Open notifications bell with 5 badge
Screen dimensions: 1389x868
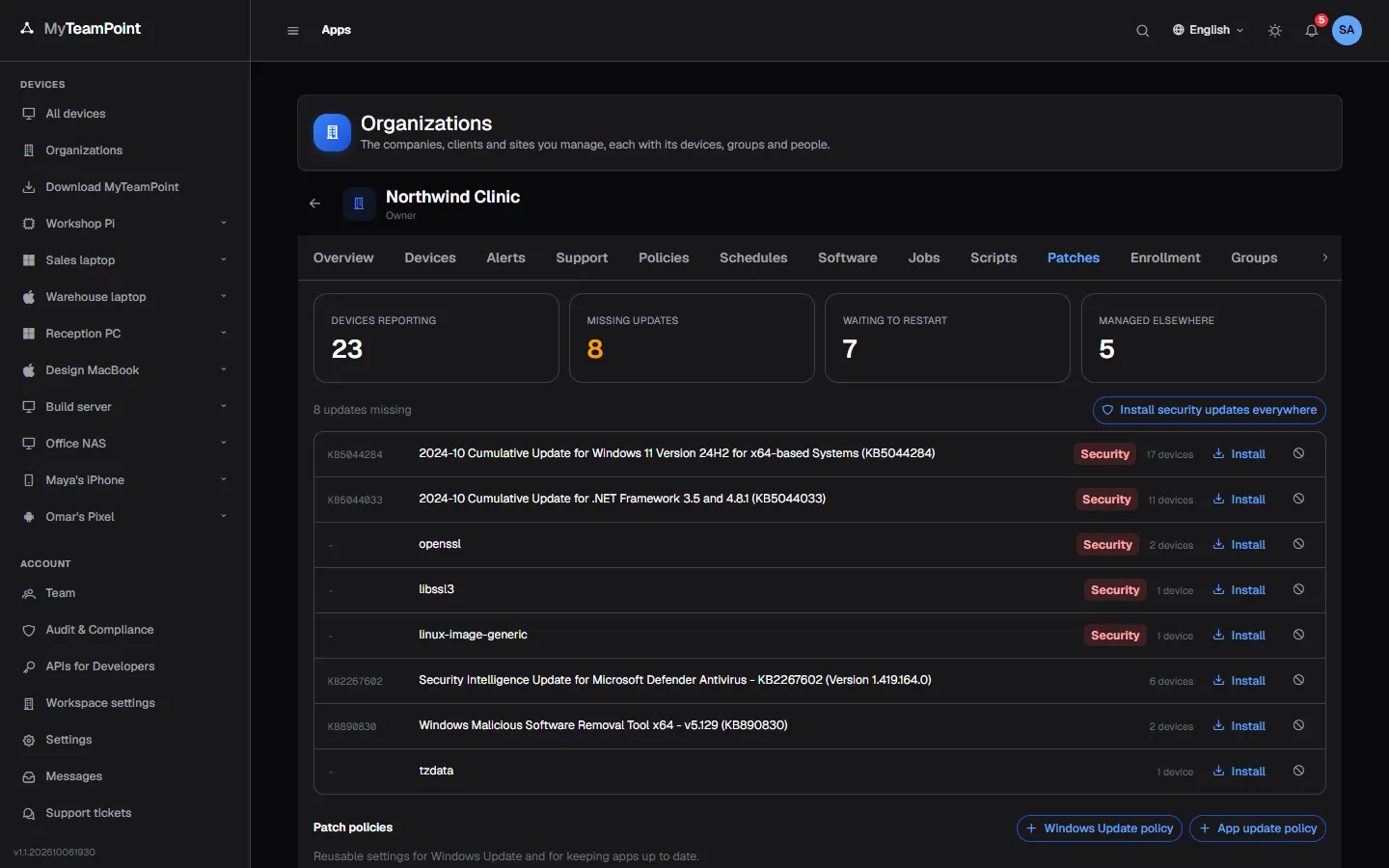1312,30
